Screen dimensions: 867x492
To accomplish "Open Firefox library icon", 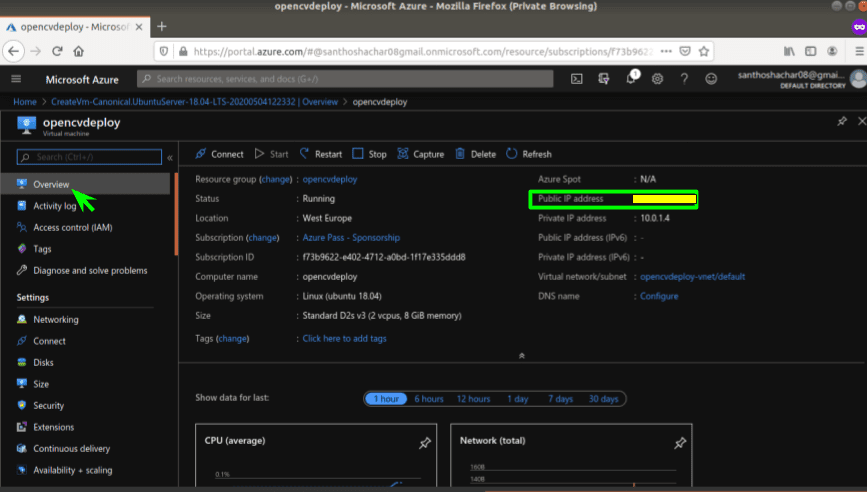I will click(789, 51).
